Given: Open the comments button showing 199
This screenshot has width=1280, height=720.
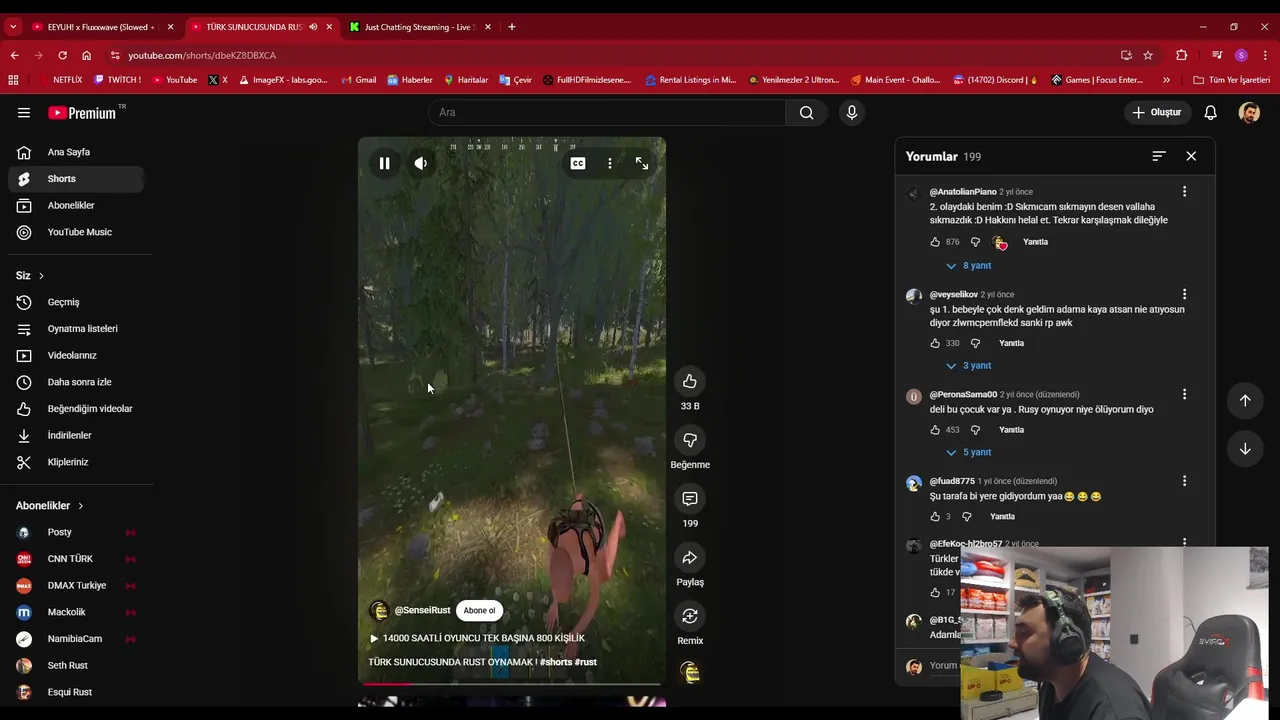Looking at the screenshot, I should pos(690,498).
